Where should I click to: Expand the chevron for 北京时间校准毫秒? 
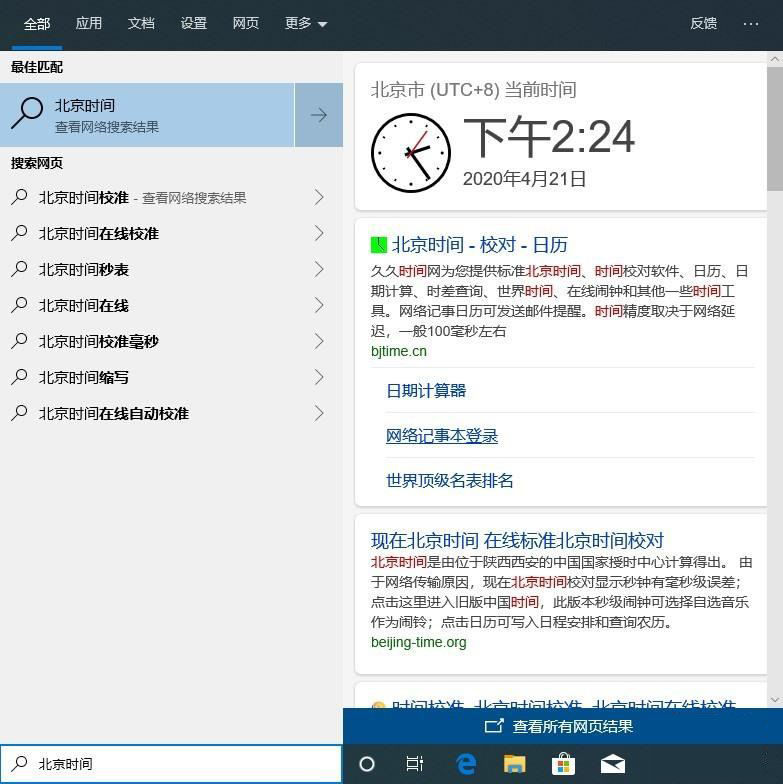pyautogui.click(x=319, y=342)
